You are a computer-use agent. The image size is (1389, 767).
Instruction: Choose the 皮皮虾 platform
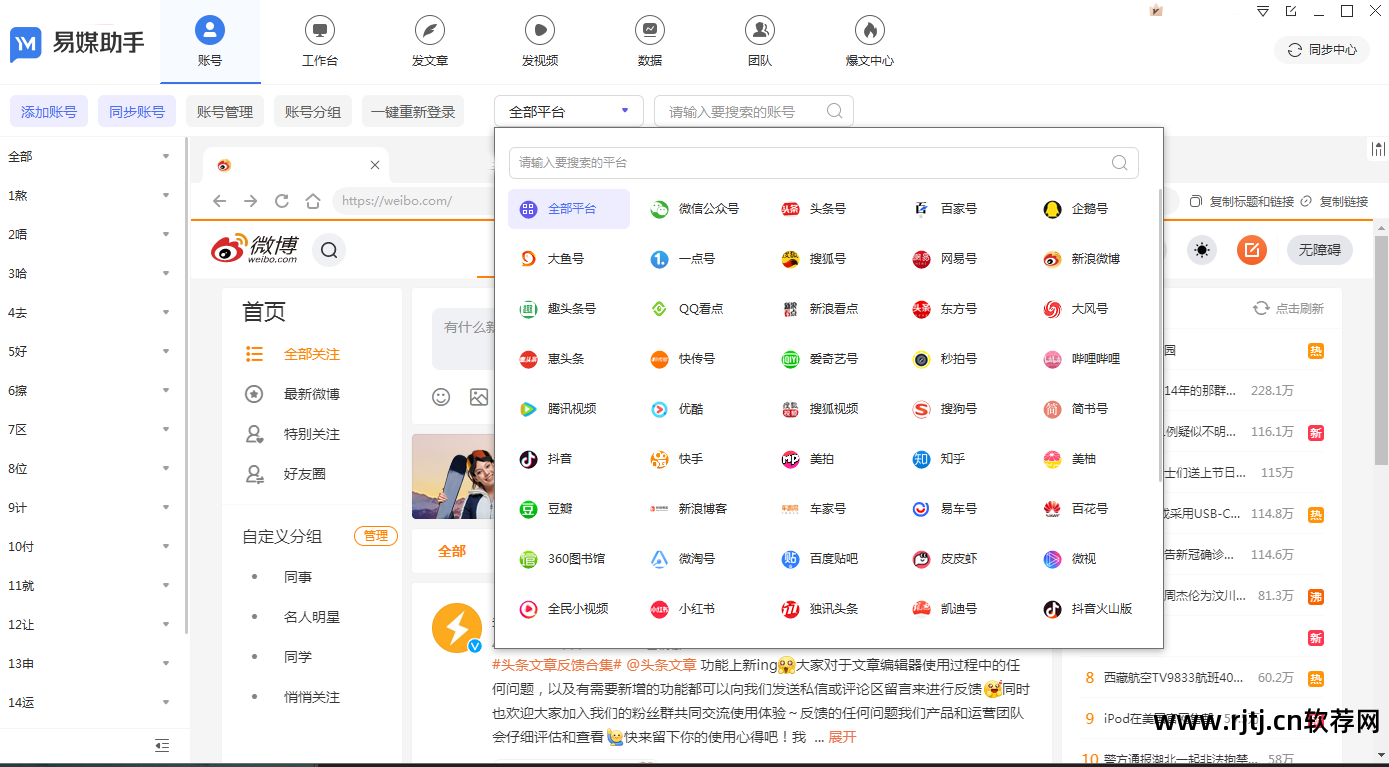[947, 559]
